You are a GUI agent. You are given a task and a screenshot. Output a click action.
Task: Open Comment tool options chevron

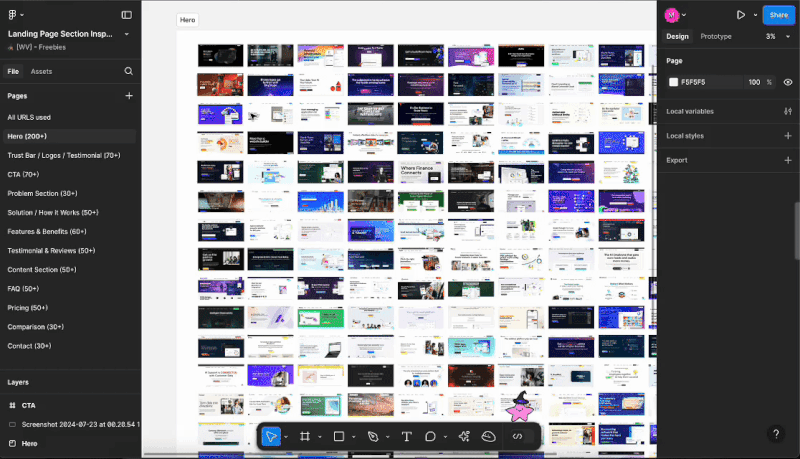[445, 437]
